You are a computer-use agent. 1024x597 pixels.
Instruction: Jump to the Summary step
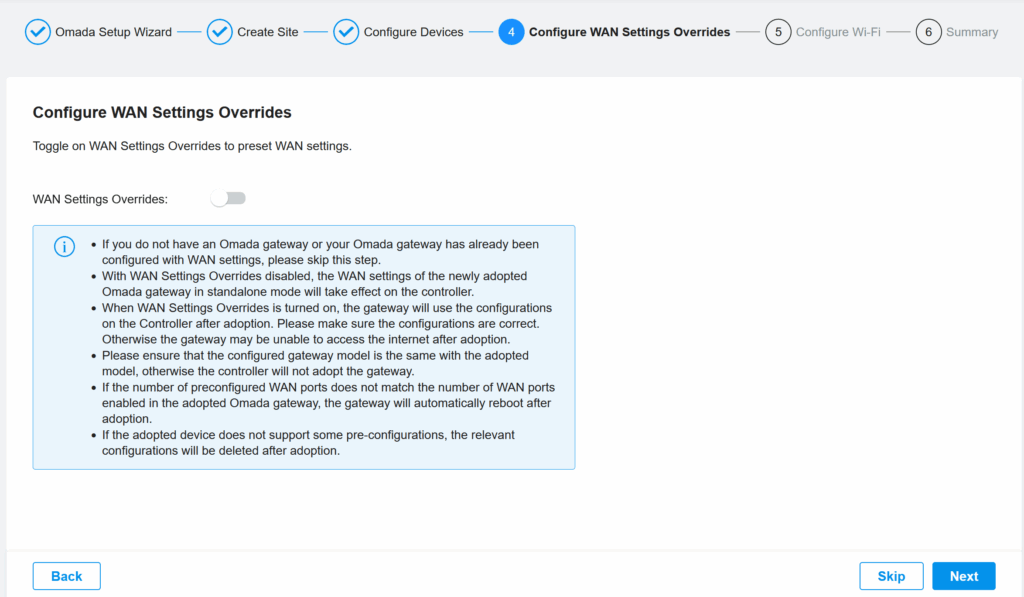coord(972,32)
